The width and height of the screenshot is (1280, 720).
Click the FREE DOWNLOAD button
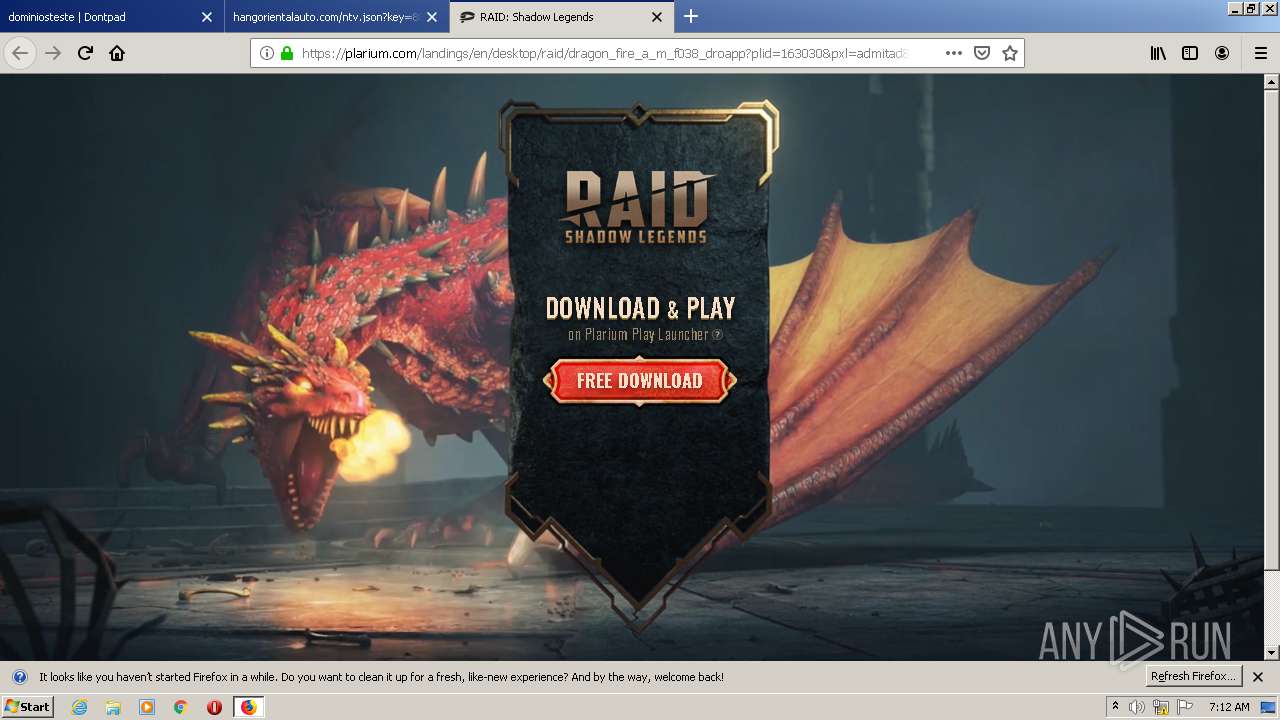point(640,381)
